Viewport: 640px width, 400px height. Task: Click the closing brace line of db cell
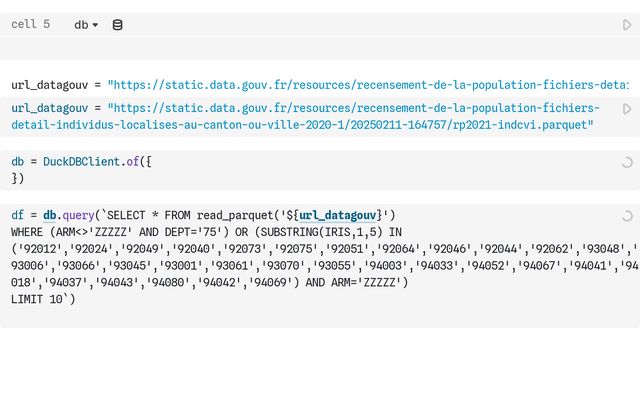(17, 179)
